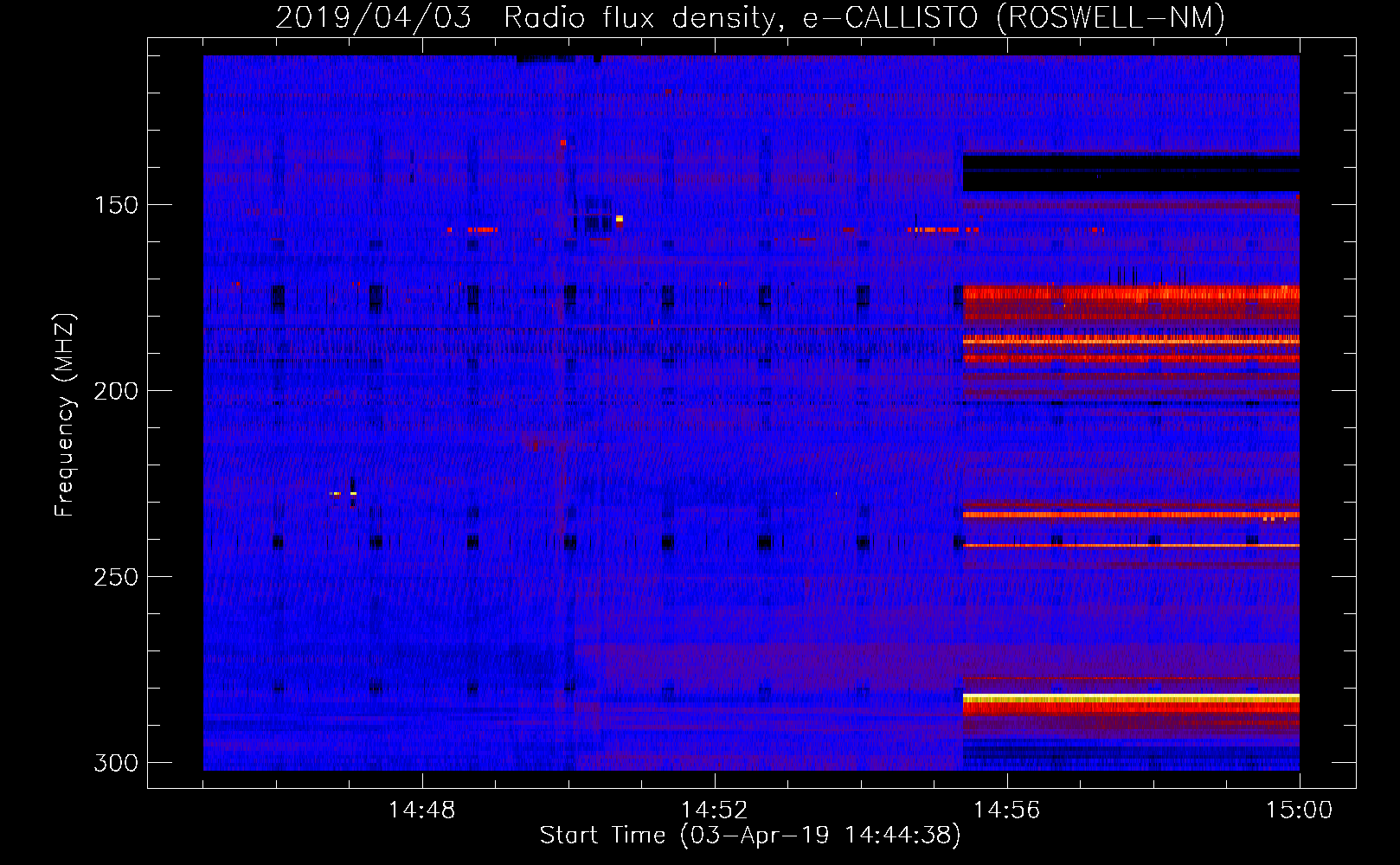
Task: Click the thin bright line near 242 MHz
Action: 1131,546
